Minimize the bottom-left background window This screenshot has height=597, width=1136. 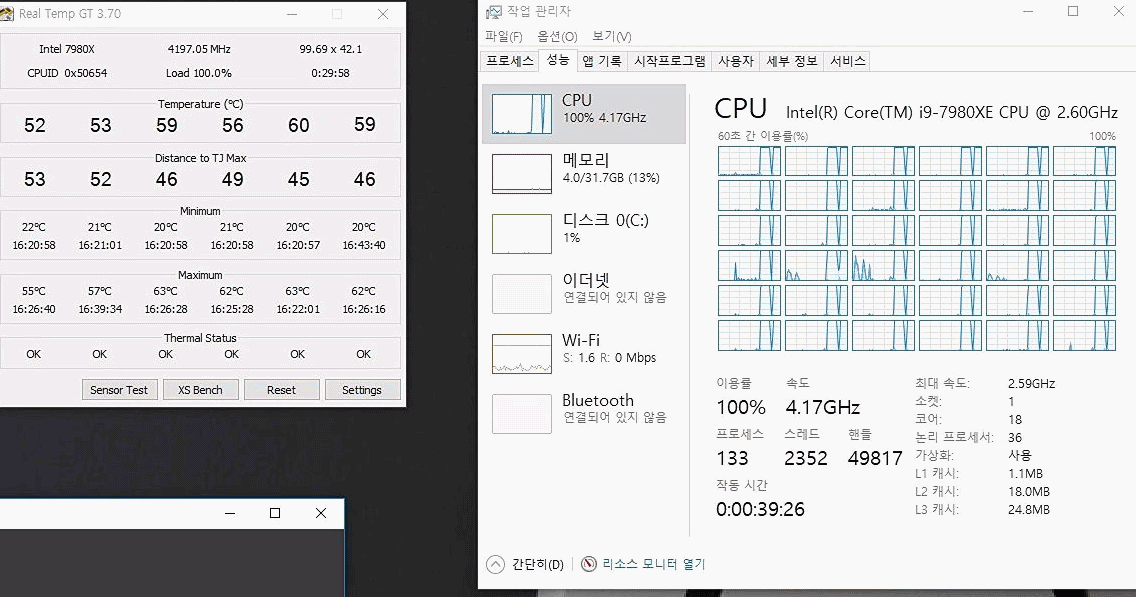pyautogui.click(x=230, y=513)
